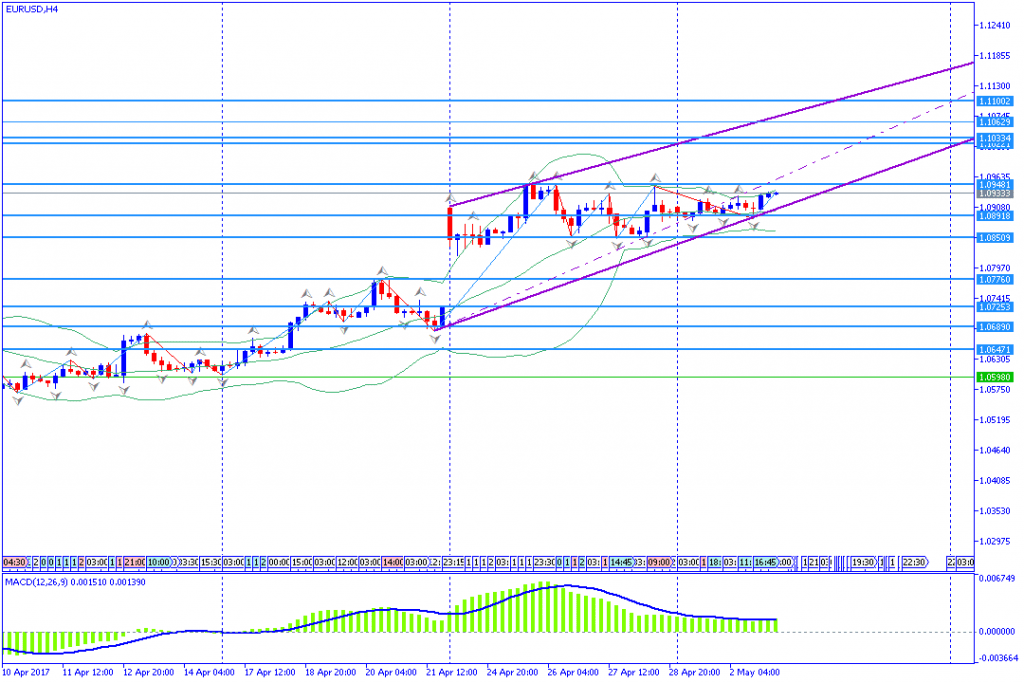
Task: Click the 1.05195 price scale value
Action: 995,419
